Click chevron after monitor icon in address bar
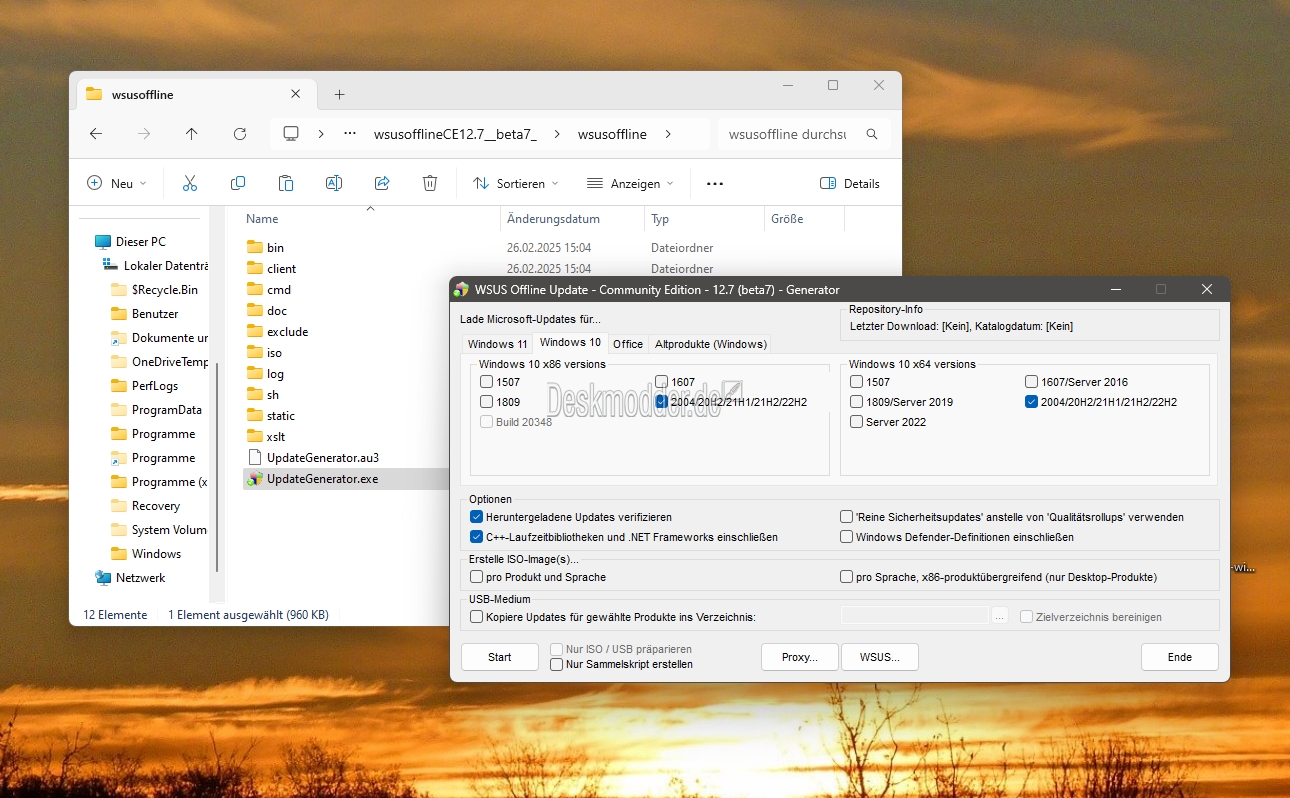Image resolution: width=1290 pixels, height=798 pixels. click(x=320, y=134)
